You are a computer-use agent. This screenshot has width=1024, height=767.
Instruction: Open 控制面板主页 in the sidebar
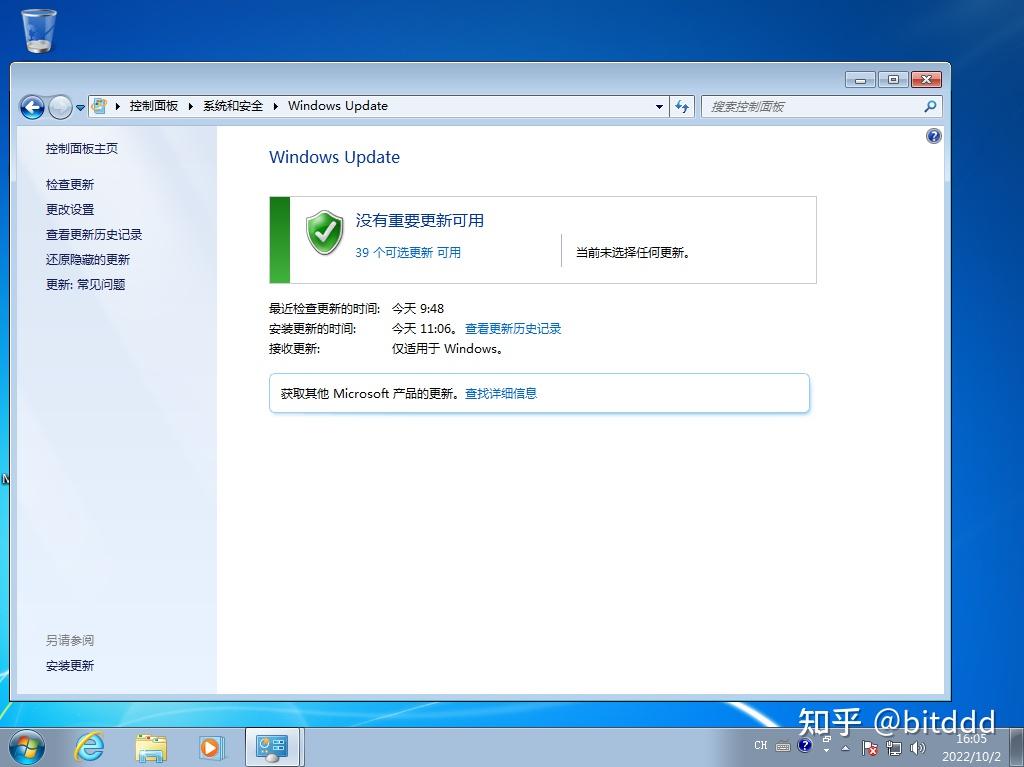point(82,148)
